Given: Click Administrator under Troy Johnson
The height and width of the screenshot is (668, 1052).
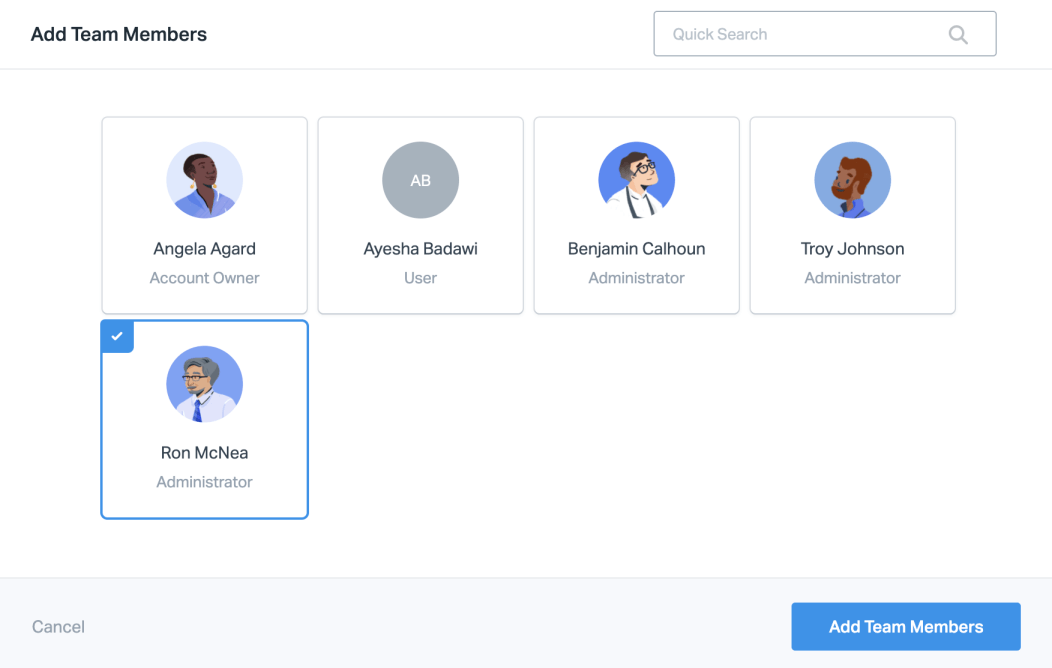Looking at the screenshot, I should pyautogui.click(x=853, y=278).
